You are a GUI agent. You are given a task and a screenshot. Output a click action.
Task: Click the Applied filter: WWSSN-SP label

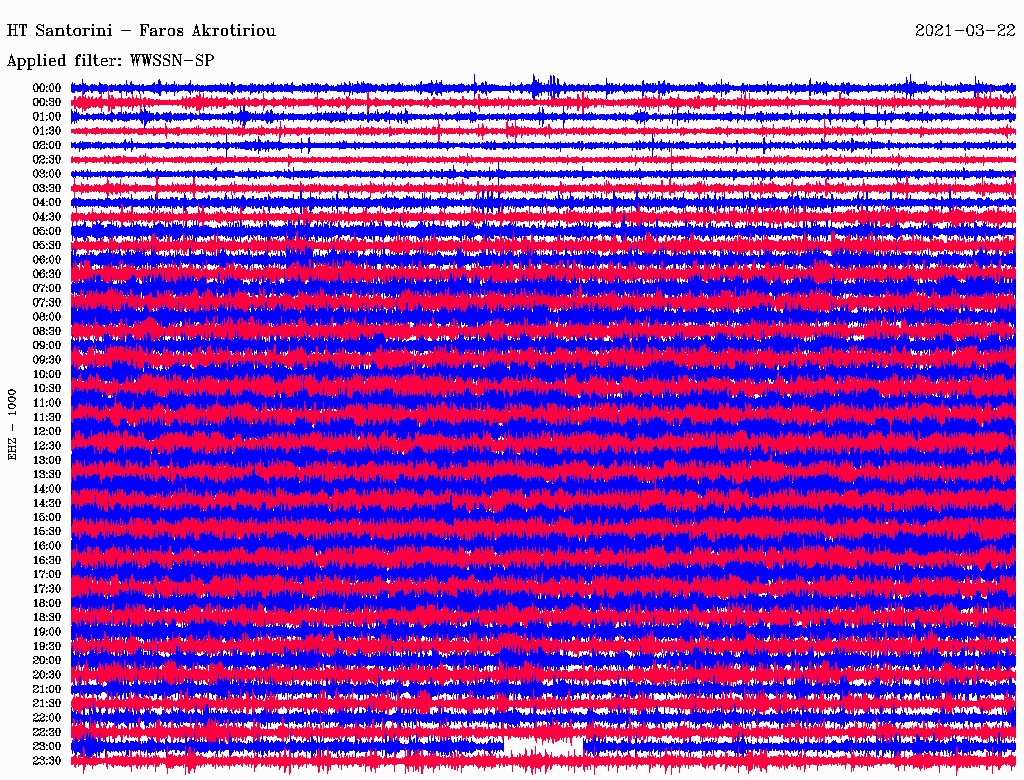tap(110, 61)
